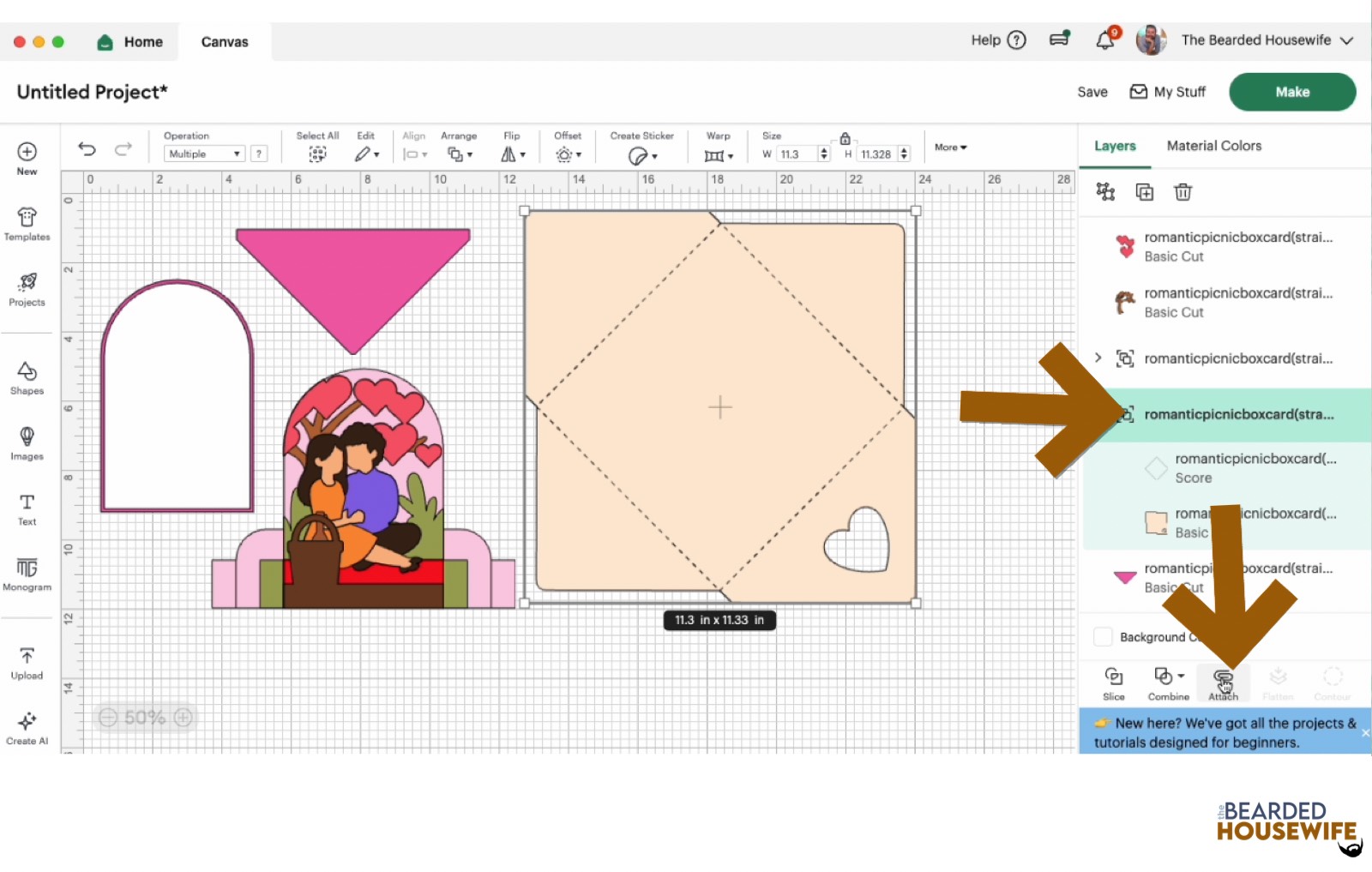
Task: Click the Make button
Action: click(x=1292, y=92)
